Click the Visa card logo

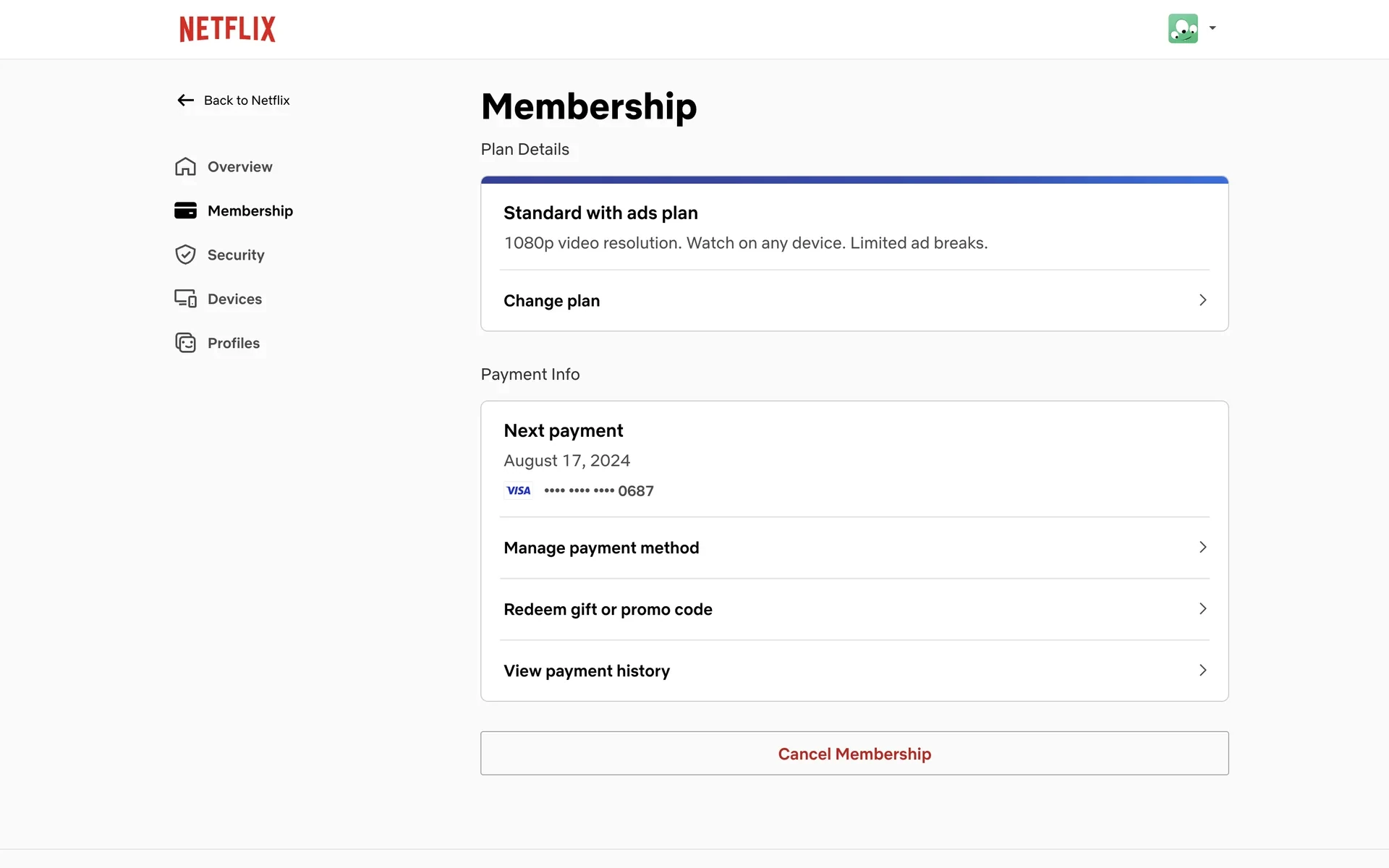pyautogui.click(x=518, y=490)
